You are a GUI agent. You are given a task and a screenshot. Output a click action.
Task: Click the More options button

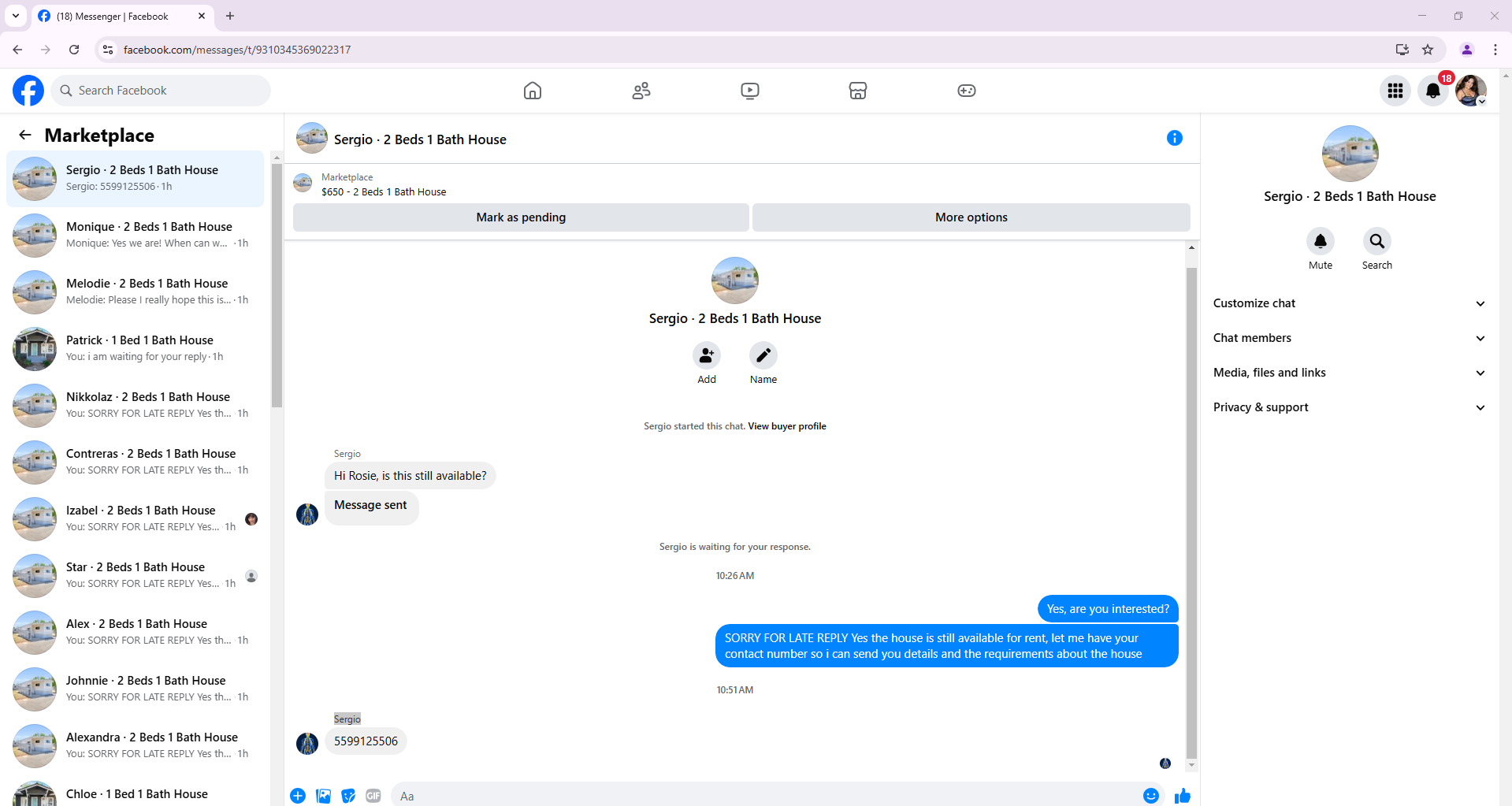[x=971, y=217]
